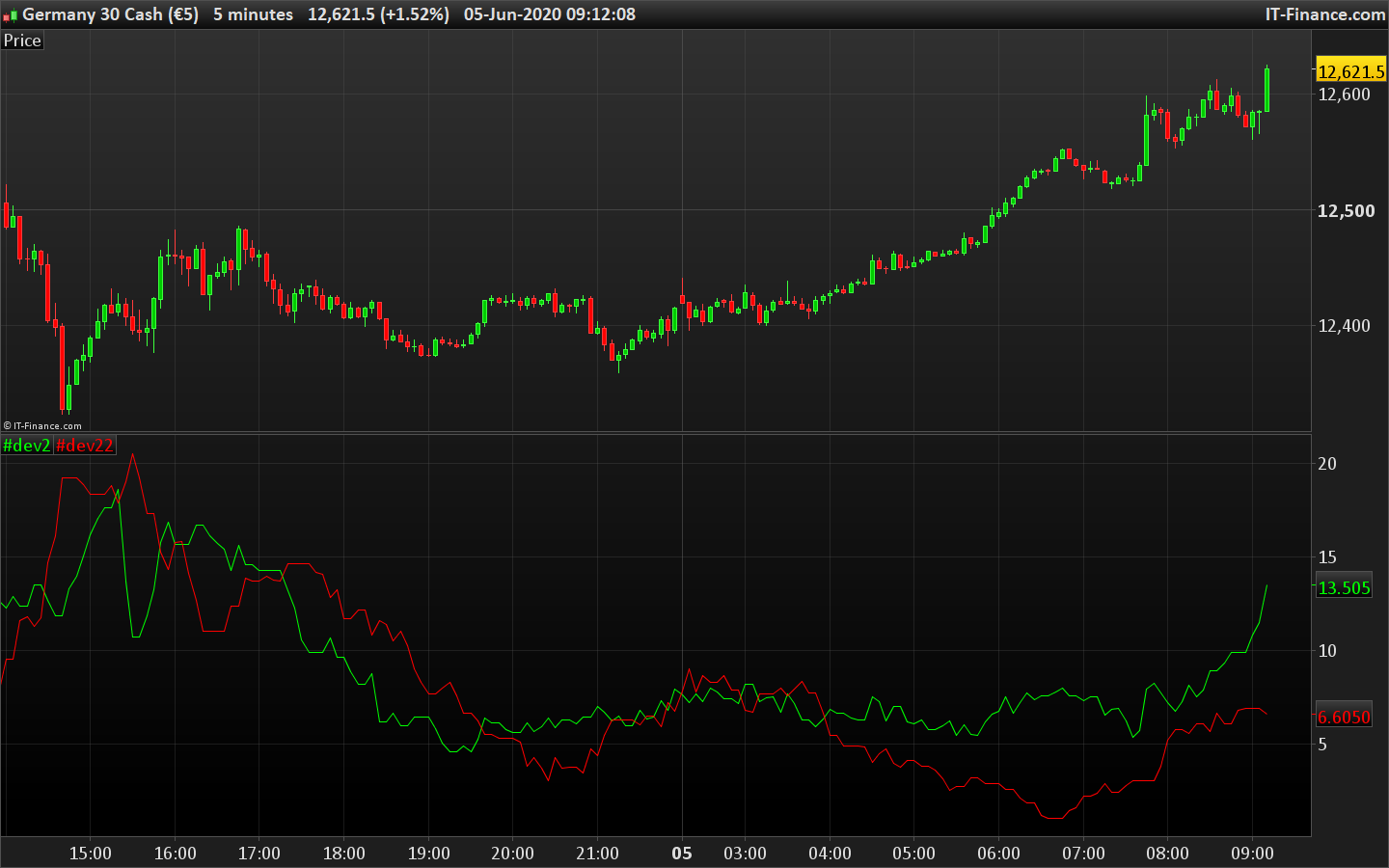The width and height of the screenshot is (1389, 868).
Task: Click the 15:00 time axis label
Action: click(x=91, y=854)
